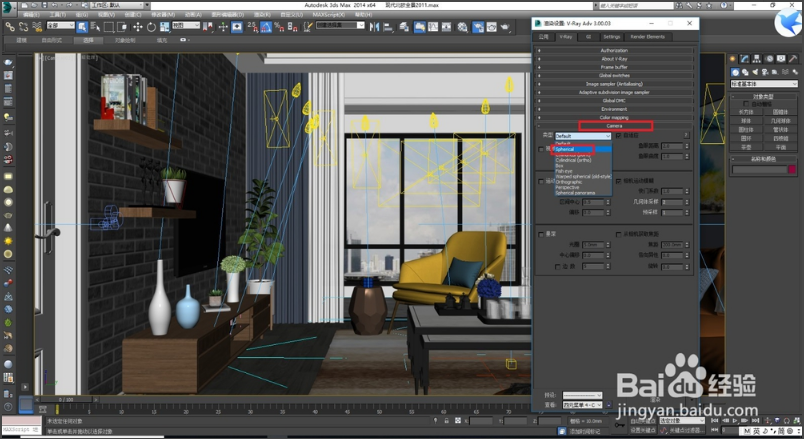Viewport: 804px width, 439px height.
Task: Choose the Rectangular Selection Region tool
Action: (x=109, y=27)
